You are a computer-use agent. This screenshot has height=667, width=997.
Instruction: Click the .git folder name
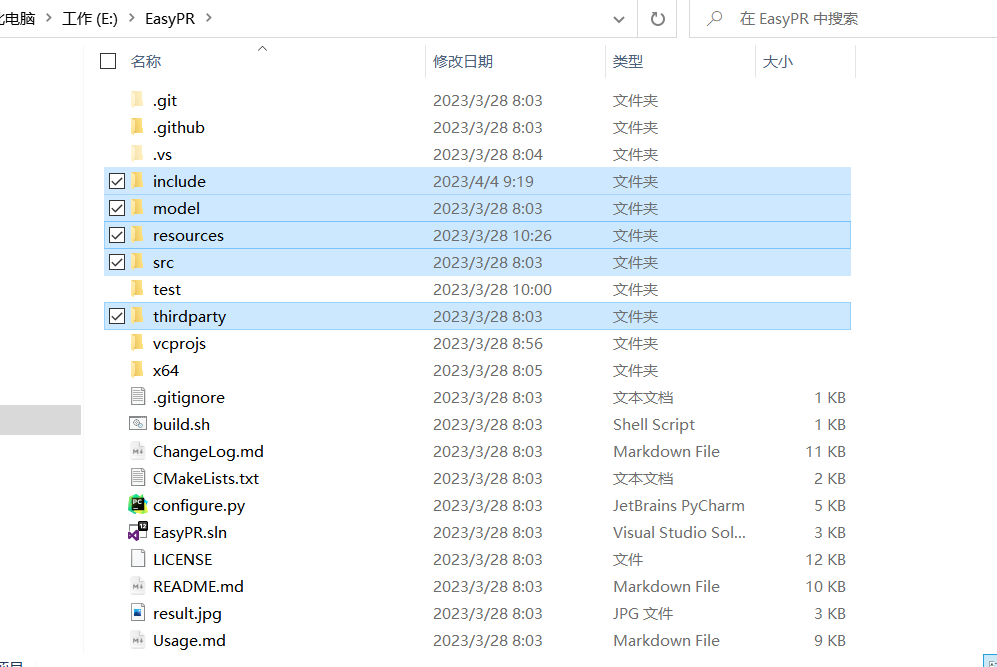coord(165,101)
